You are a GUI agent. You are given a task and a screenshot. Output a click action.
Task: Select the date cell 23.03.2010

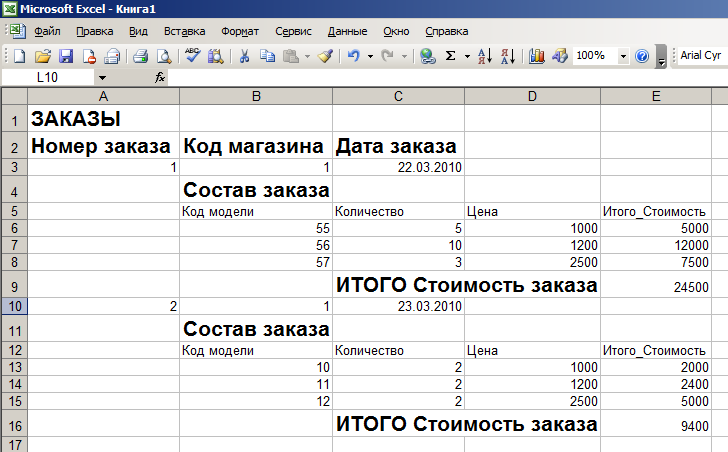398,306
